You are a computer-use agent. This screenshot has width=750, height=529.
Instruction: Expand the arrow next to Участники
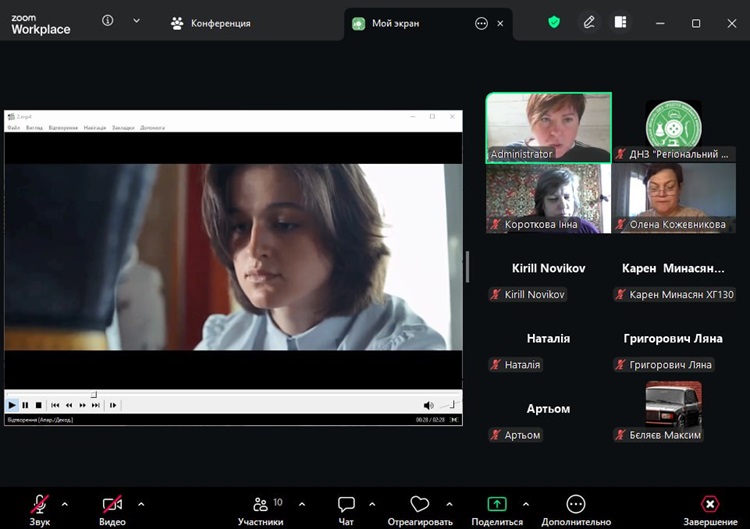(x=302, y=504)
